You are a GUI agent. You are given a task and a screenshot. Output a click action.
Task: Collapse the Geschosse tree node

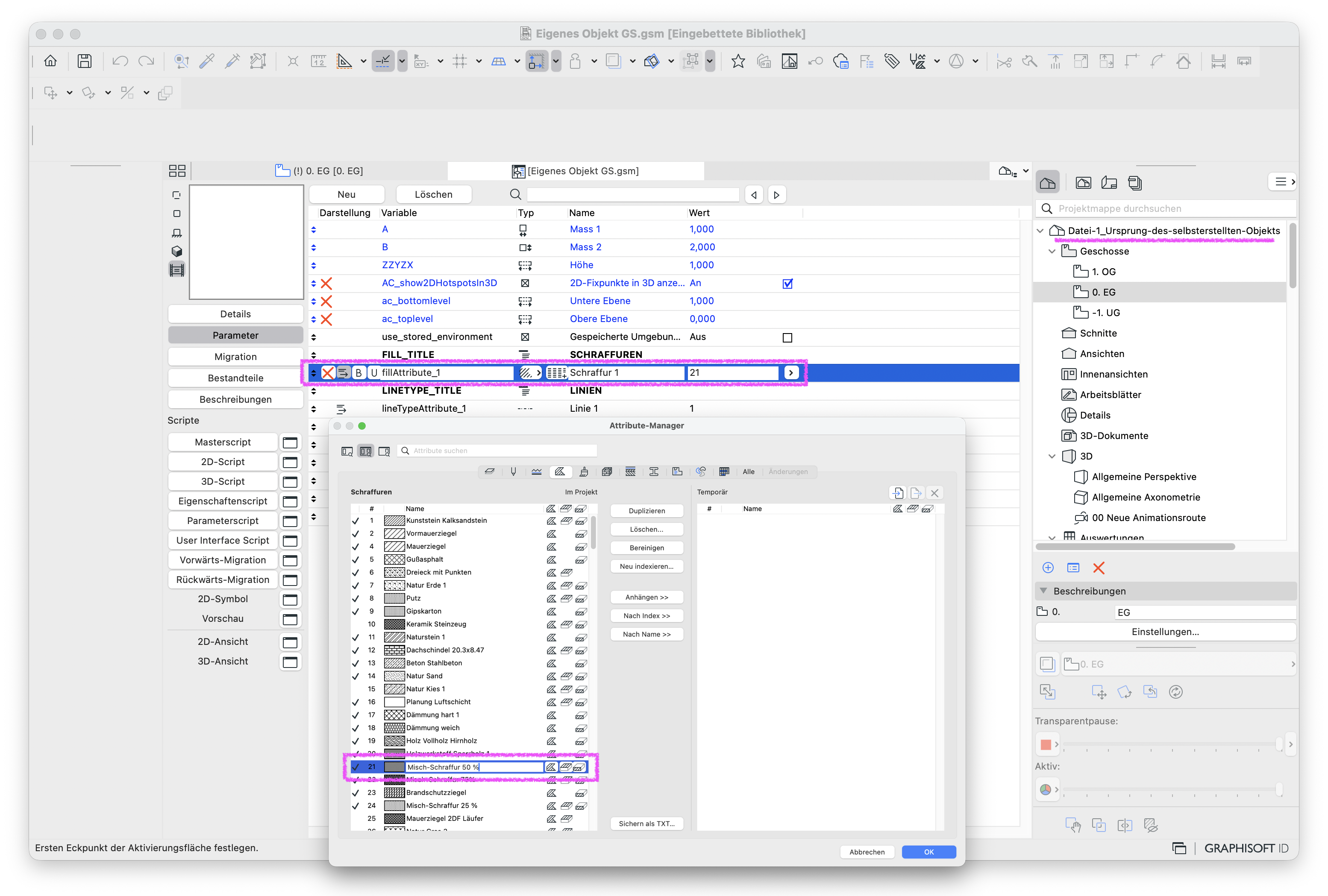[1052, 251]
